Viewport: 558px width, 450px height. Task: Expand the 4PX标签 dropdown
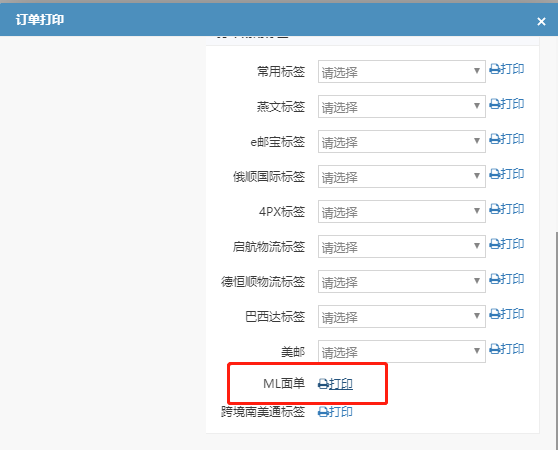click(x=402, y=212)
